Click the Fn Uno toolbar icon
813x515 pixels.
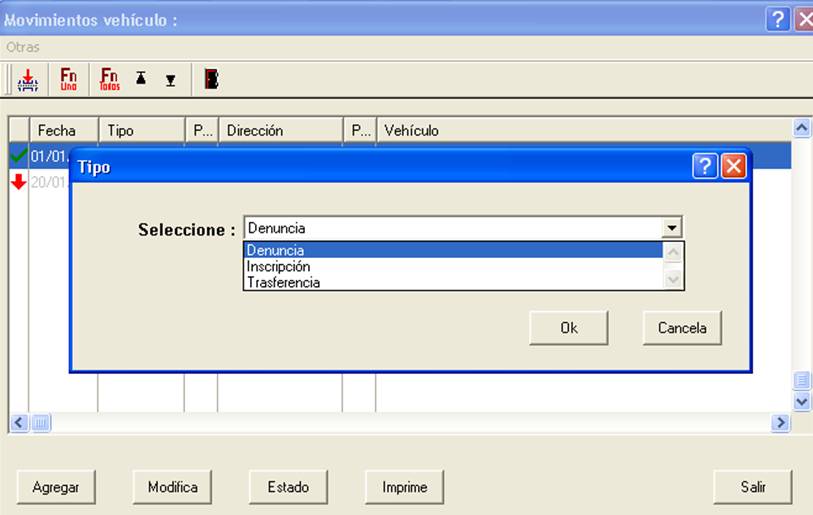[x=68, y=79]
